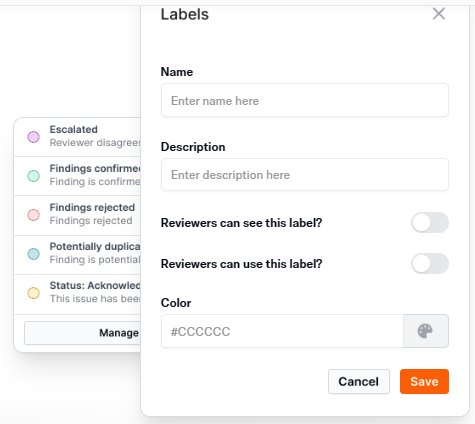Click the blue Potentially duplicate circle
475x424 pixels.
[x=33, y=254]
